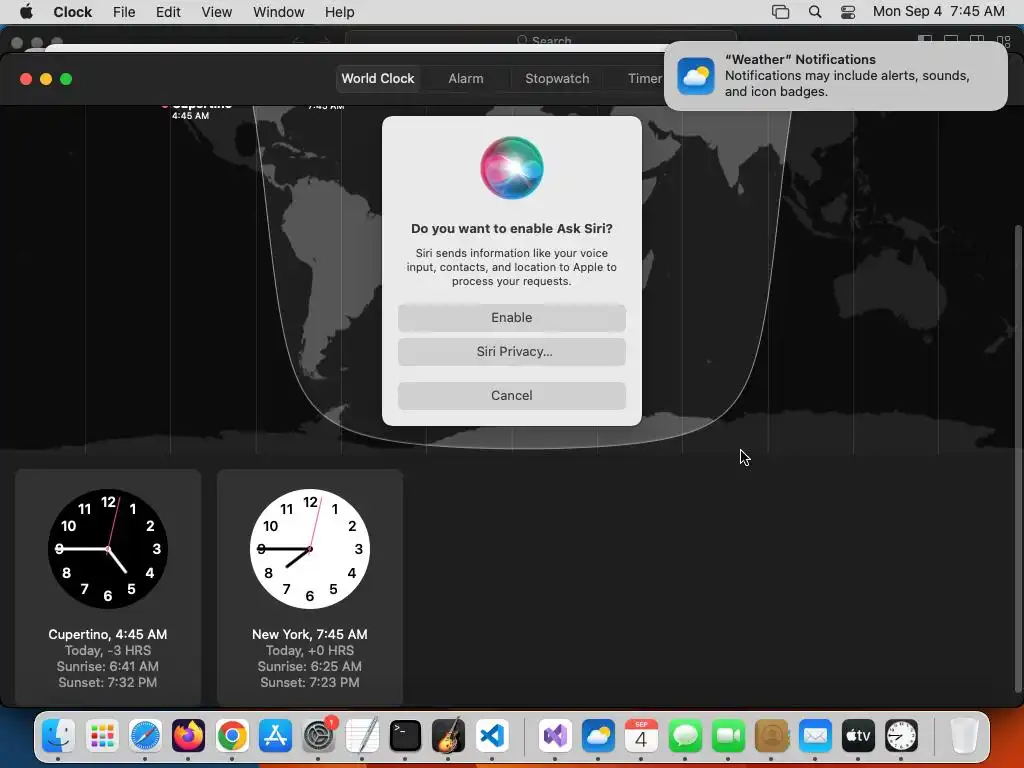The image size is (1024, 768).
Task: Open Calendar from the Dock
Action: tap(641, 736)
